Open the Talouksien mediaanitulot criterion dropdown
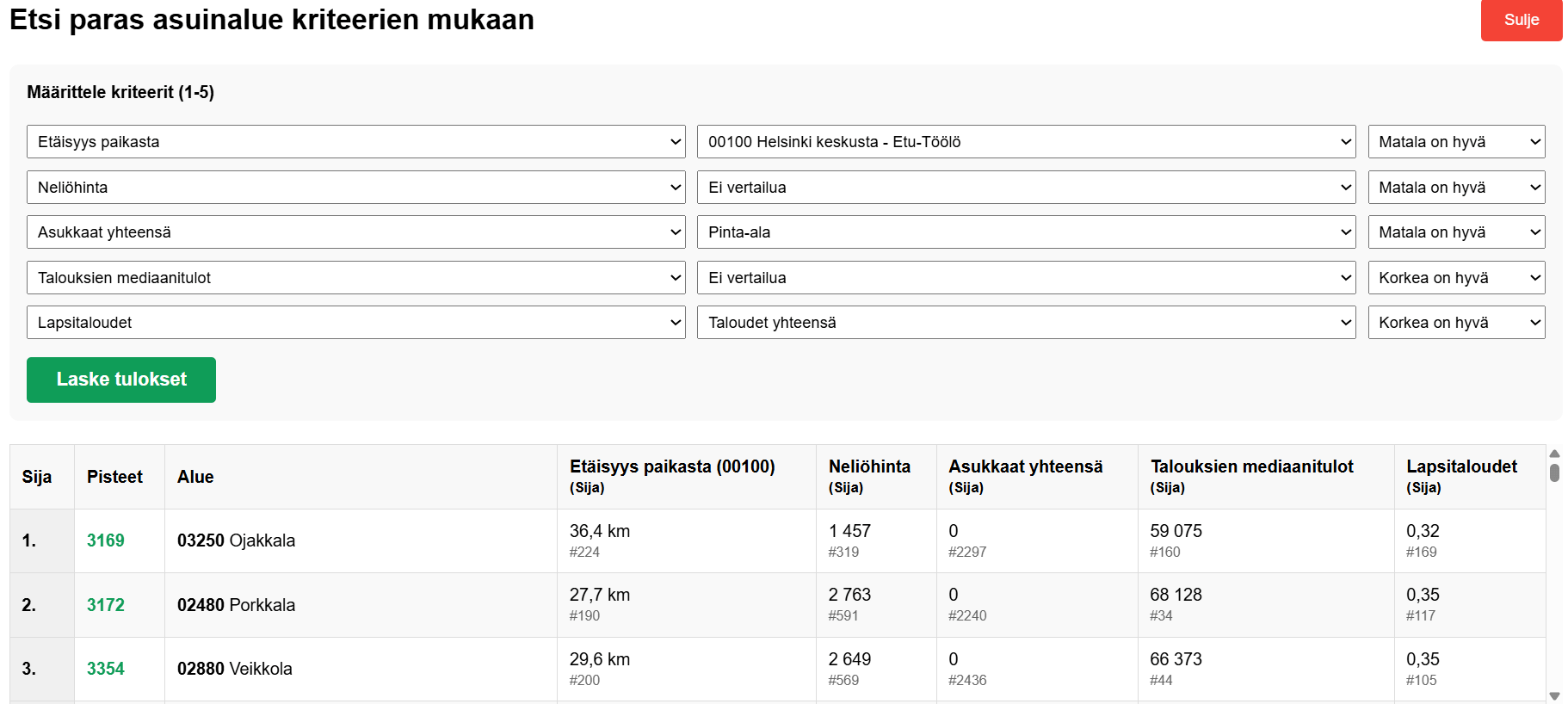The height and width of the screenshot is (704, 1568). point(356,278)
